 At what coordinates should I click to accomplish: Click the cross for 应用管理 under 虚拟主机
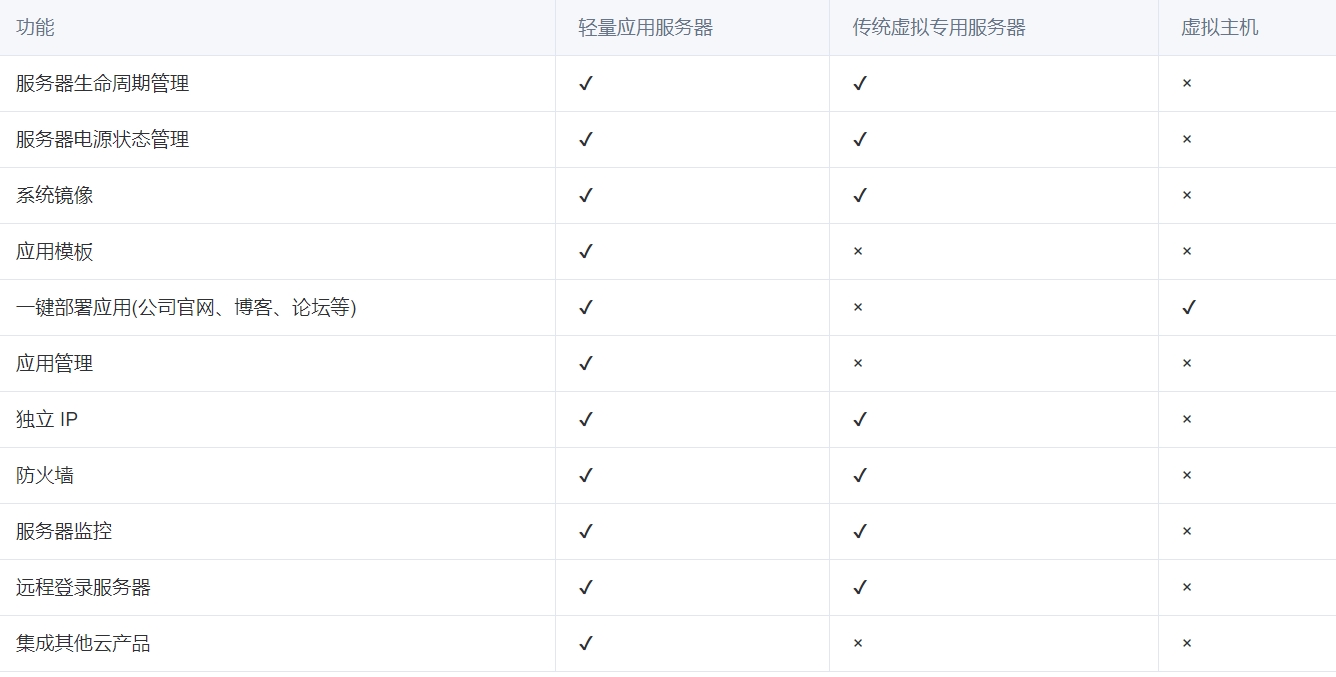pos(1187,363)
